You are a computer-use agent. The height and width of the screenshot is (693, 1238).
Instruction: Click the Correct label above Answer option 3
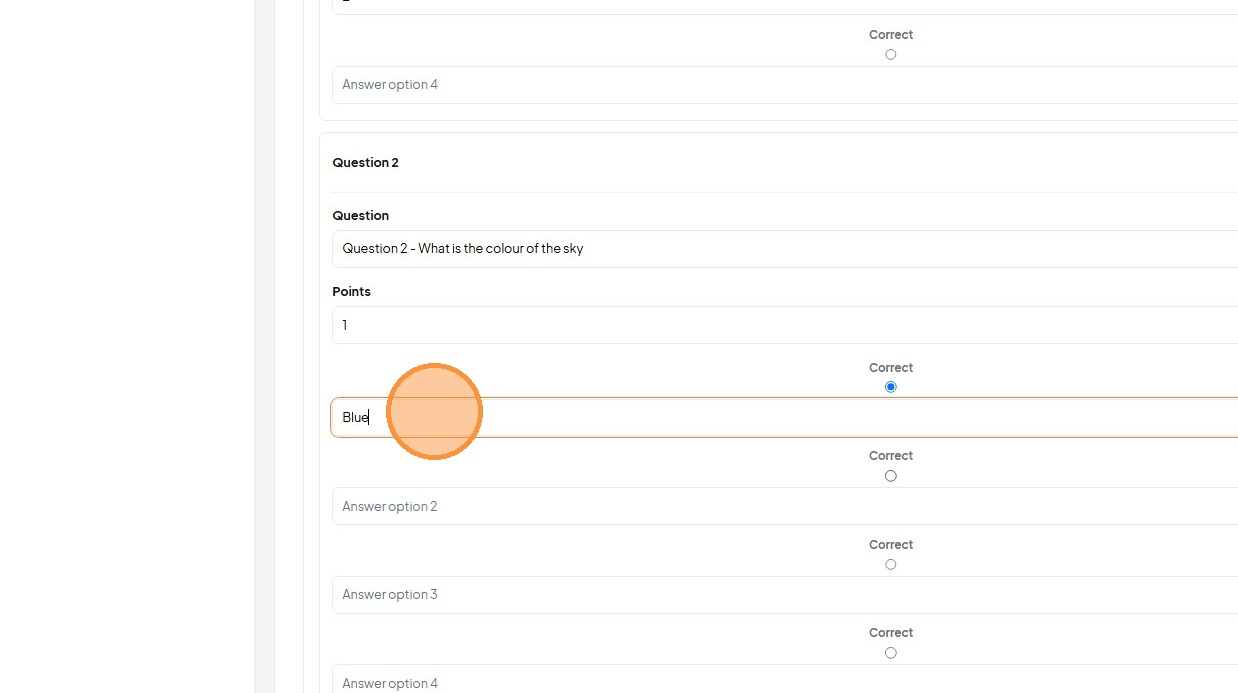[x=890, y=545]
